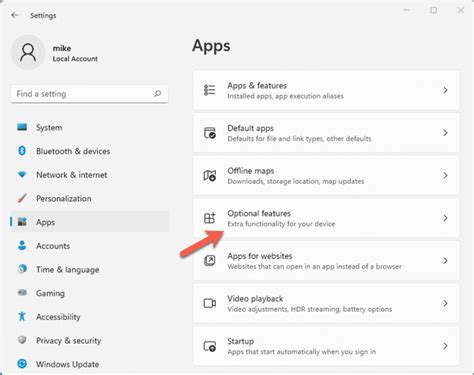
Task: Click the Time & language globe icon
Action: click(x=22, y=269)
